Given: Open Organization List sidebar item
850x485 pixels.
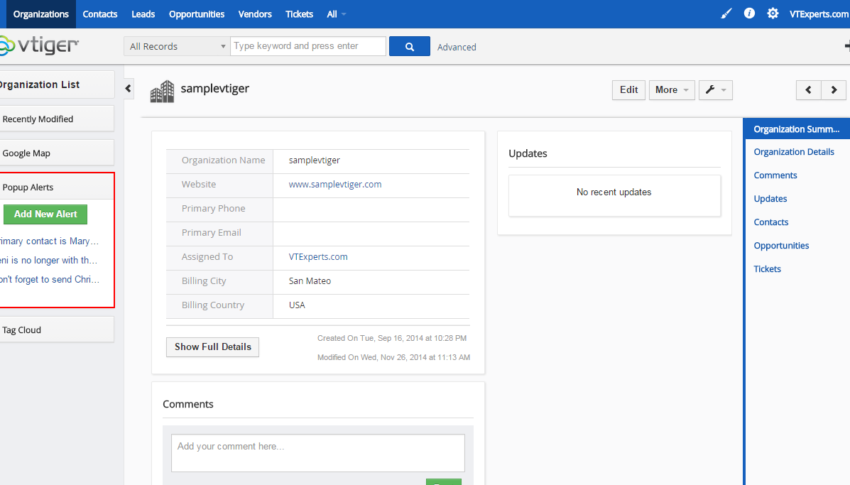Looking at the screenshot, I should point(56,85).
